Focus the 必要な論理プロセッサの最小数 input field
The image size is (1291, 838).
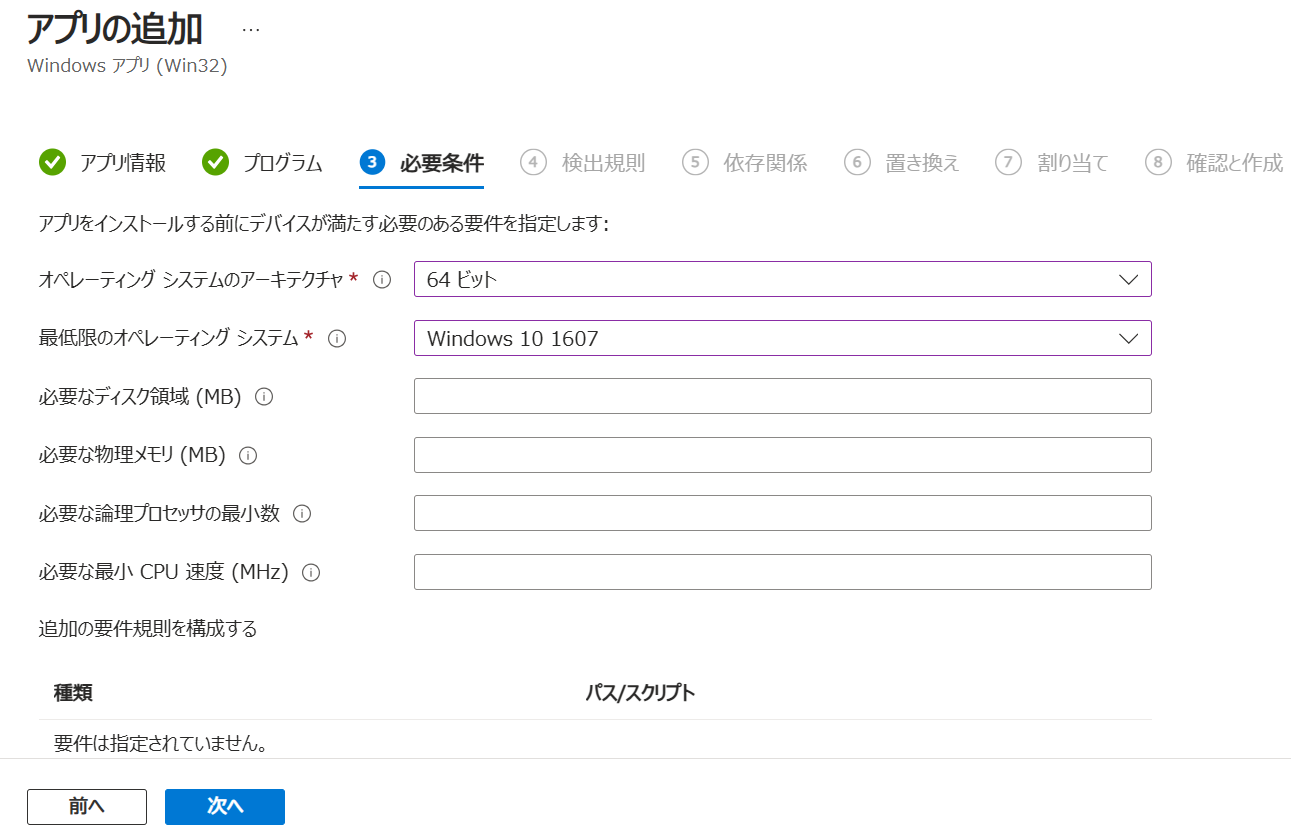pos(782,513)
